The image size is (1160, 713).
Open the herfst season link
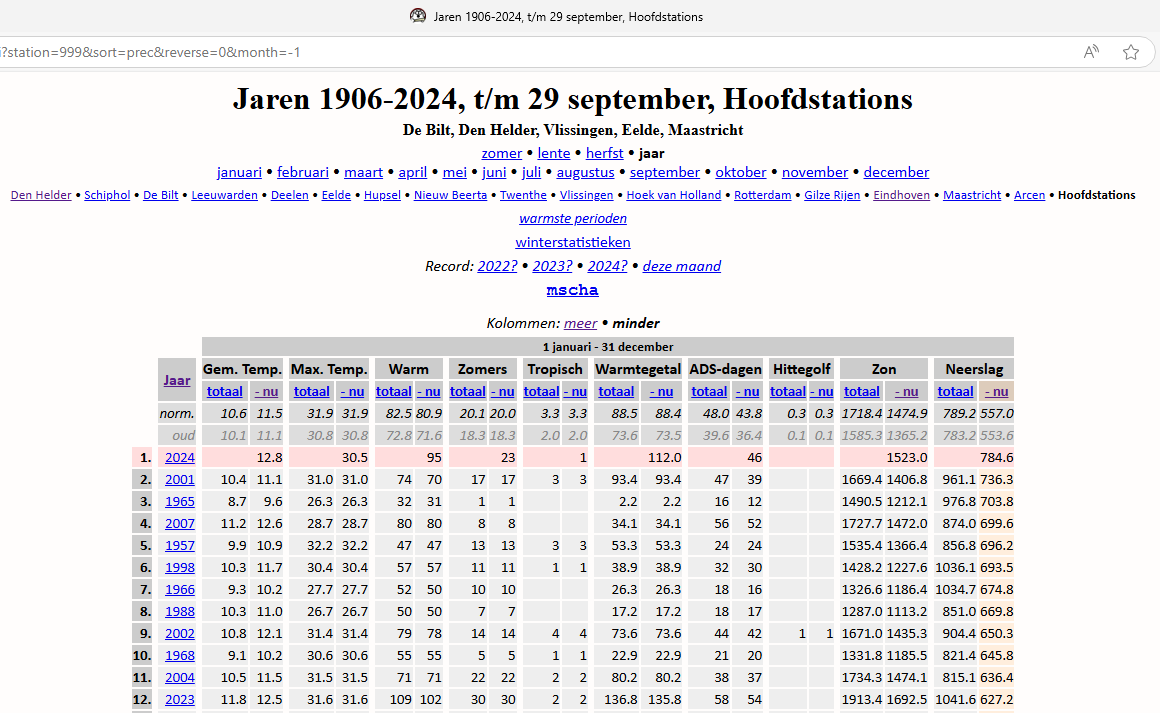pyautogui.click(x=604, y=153)
